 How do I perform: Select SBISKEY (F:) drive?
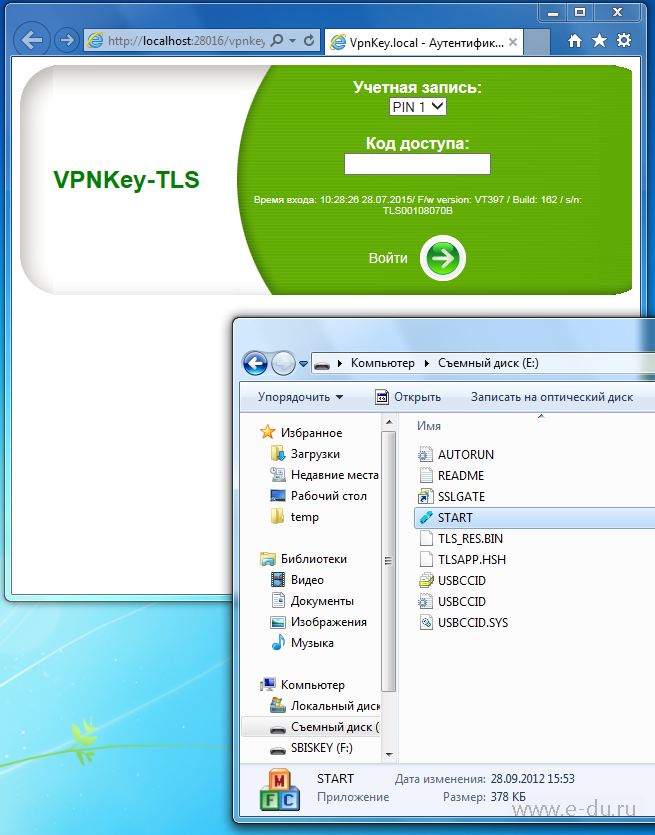[x=322, y=748]
